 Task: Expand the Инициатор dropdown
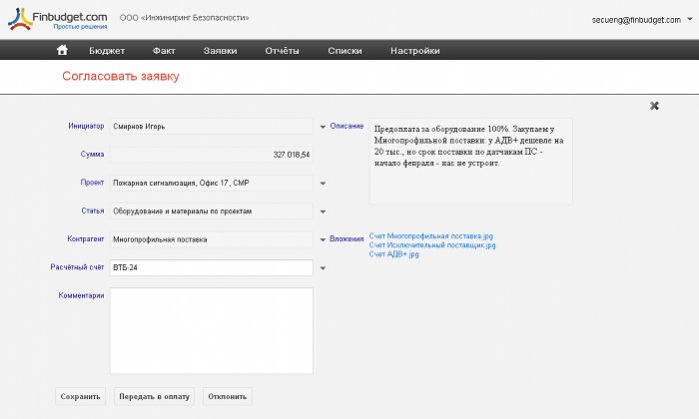322,127
